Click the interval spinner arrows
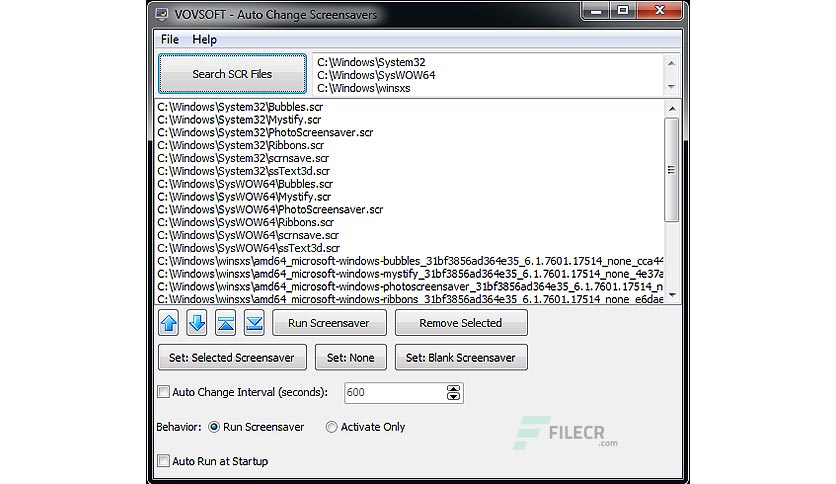This screenshot has height=484, width=836. point(453,393)
